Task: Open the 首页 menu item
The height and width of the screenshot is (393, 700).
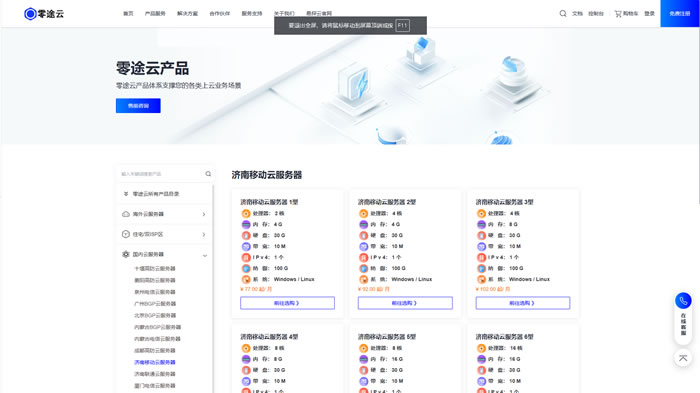Action: coord(128,13)
